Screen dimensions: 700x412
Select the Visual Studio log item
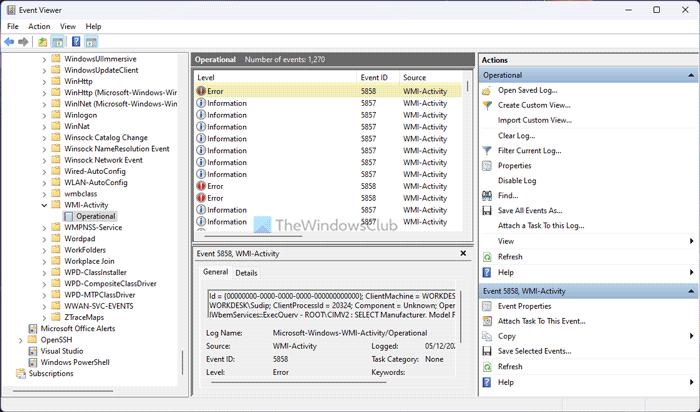click(62, 351)
